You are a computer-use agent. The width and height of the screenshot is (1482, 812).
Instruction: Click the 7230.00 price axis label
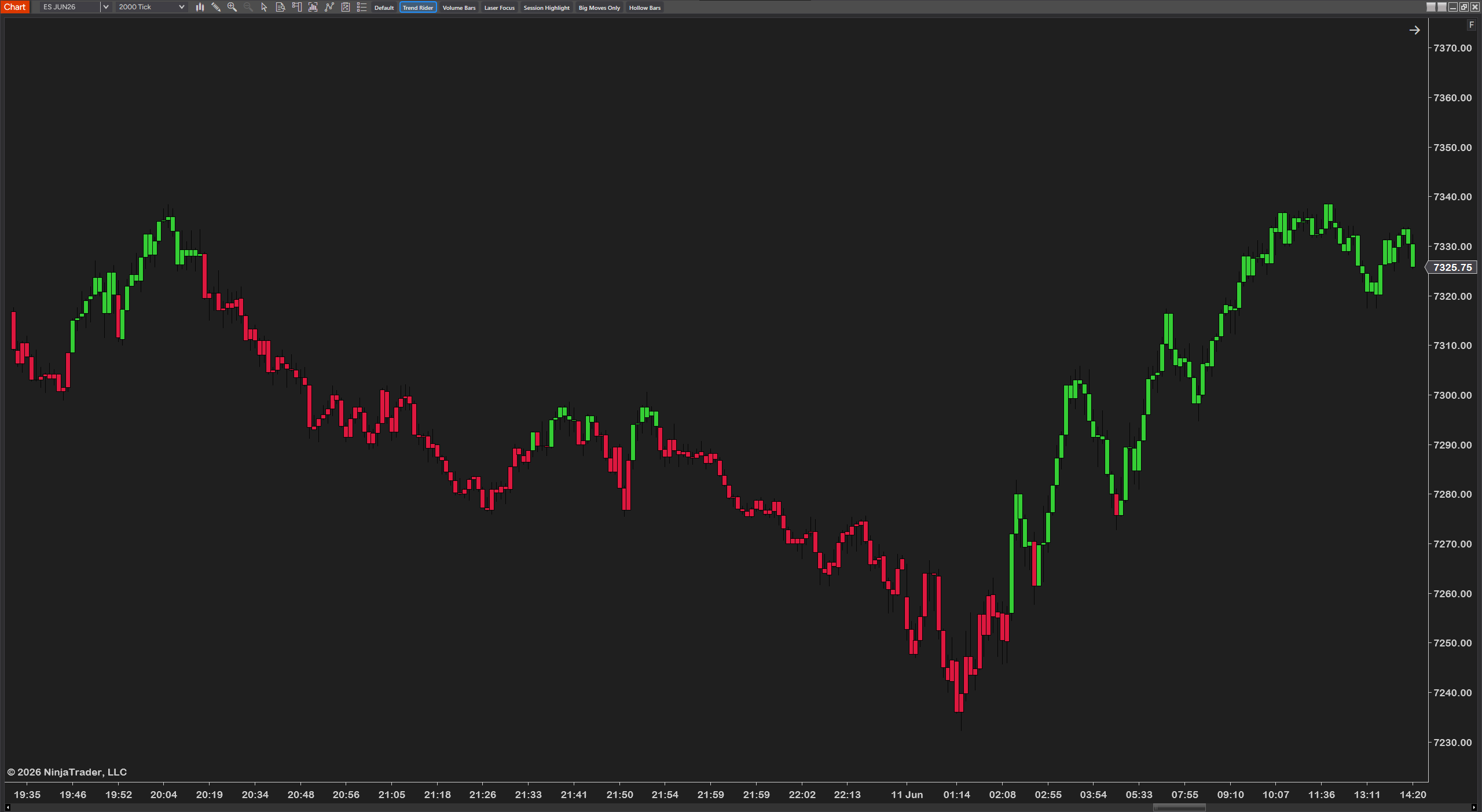1452,743
